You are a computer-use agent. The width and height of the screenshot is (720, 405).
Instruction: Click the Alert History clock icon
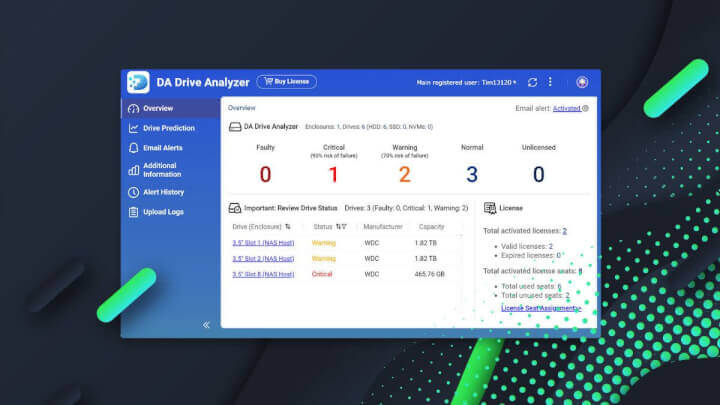click(x=133, y=192)
